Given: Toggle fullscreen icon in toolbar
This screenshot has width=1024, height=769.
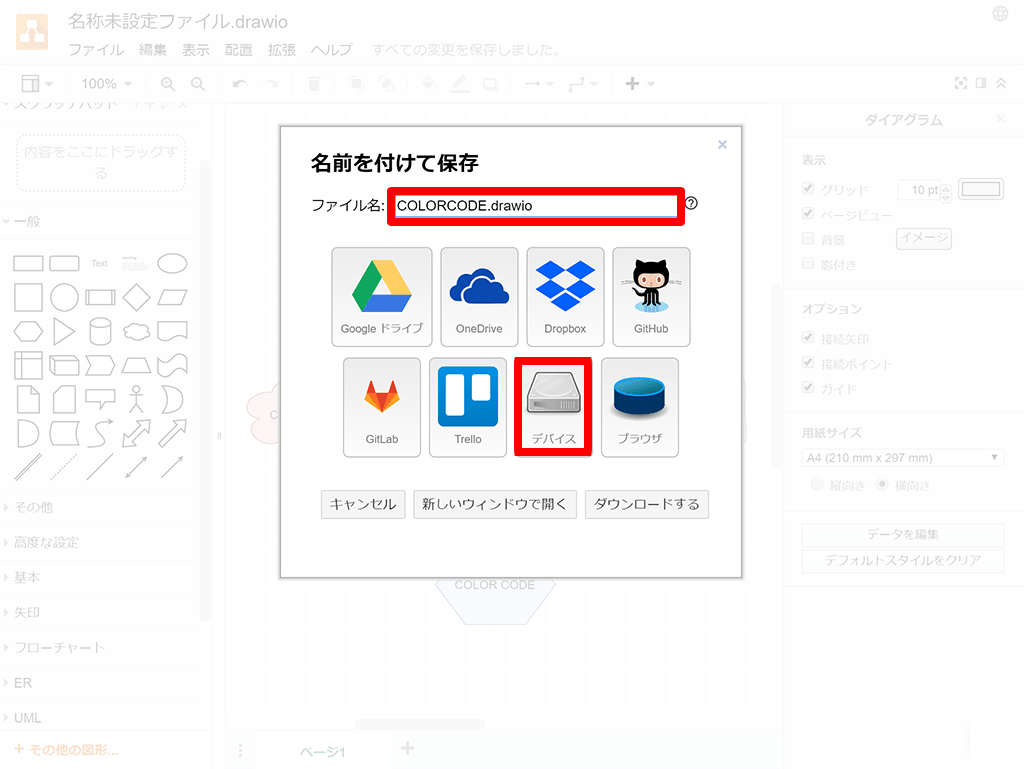Looking at the screenshot, I should 961,83.
